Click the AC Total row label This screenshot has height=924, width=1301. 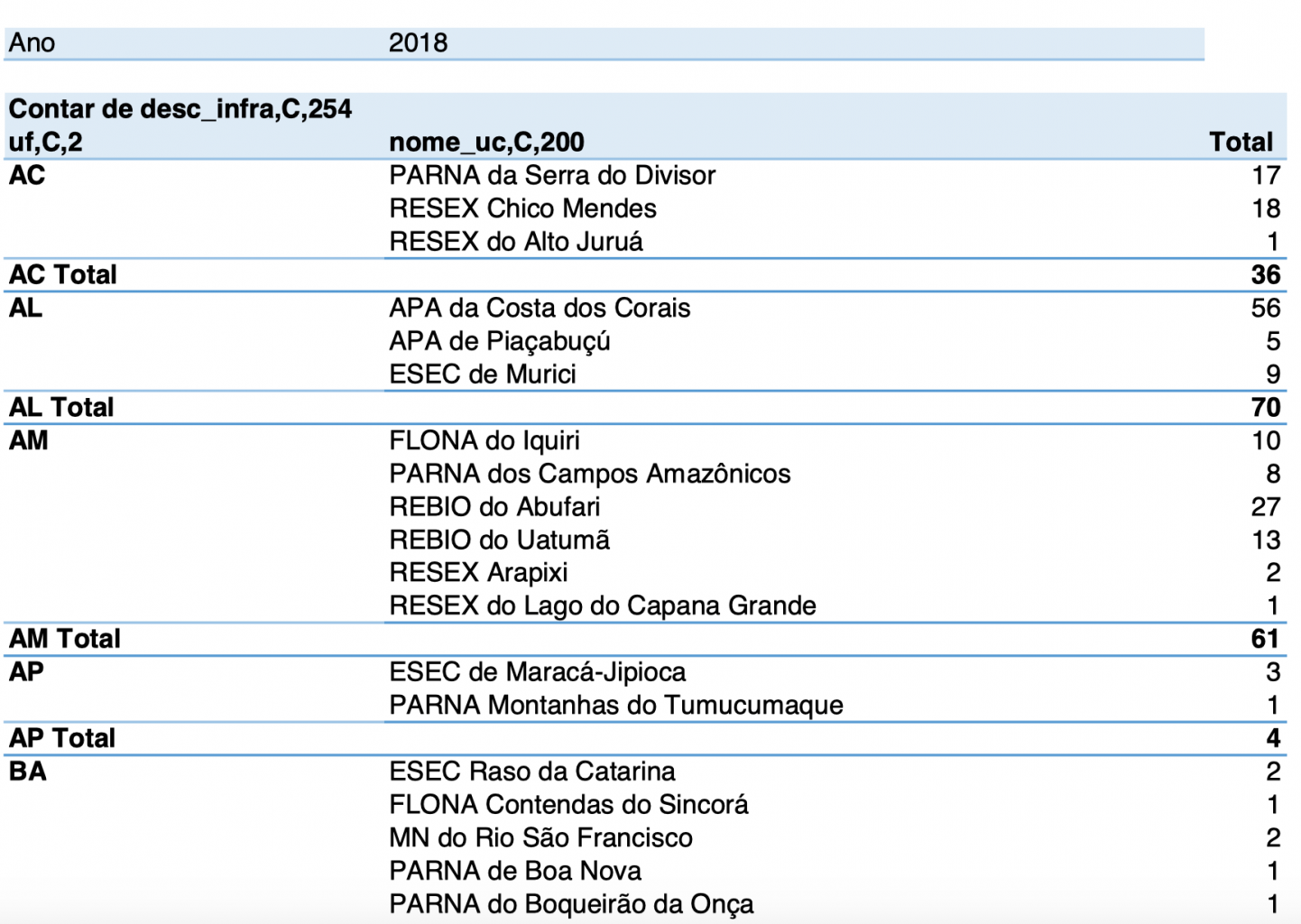63,274
